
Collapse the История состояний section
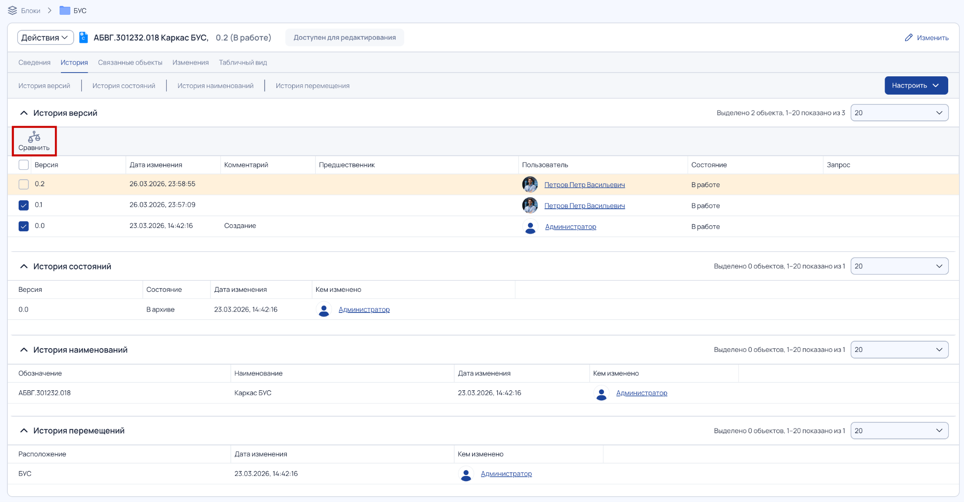[24, 267]
